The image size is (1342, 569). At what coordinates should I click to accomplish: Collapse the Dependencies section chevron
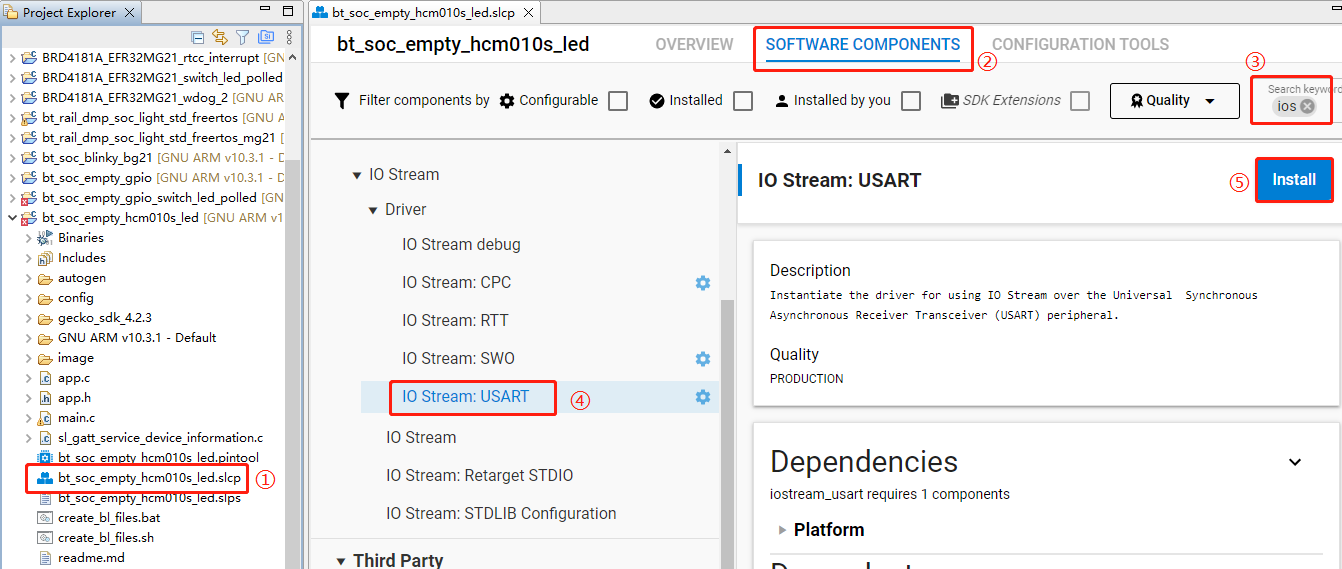point(1295,462)
